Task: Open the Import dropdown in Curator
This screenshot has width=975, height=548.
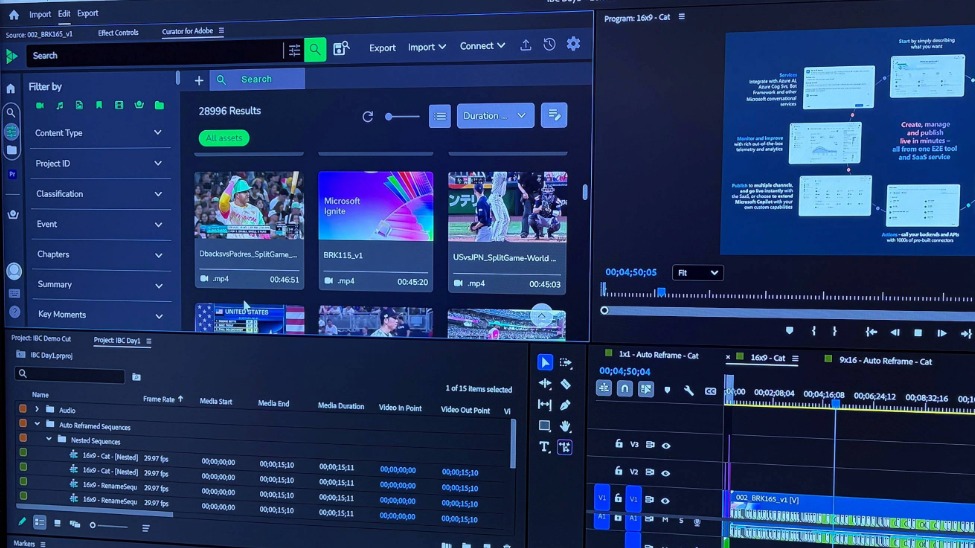Action: point(427,47)
